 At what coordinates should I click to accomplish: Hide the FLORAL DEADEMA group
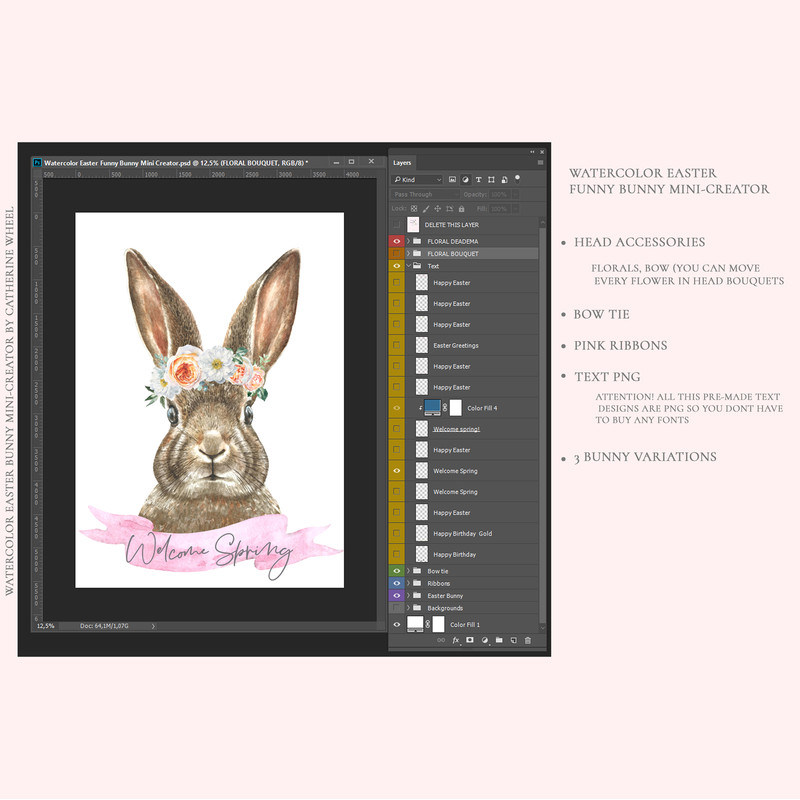coord(397,241)
